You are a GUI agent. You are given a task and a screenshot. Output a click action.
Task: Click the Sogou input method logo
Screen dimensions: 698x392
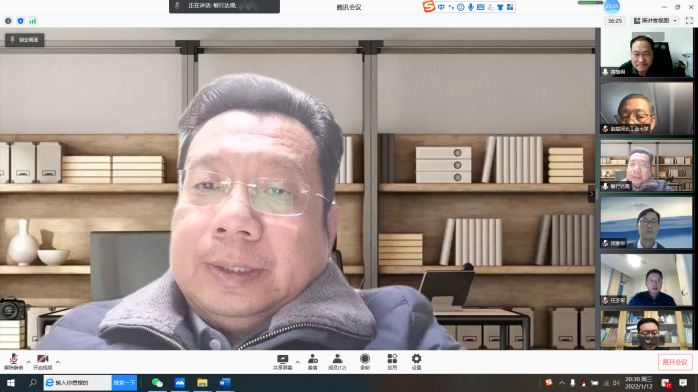click(x=429, y=7)
